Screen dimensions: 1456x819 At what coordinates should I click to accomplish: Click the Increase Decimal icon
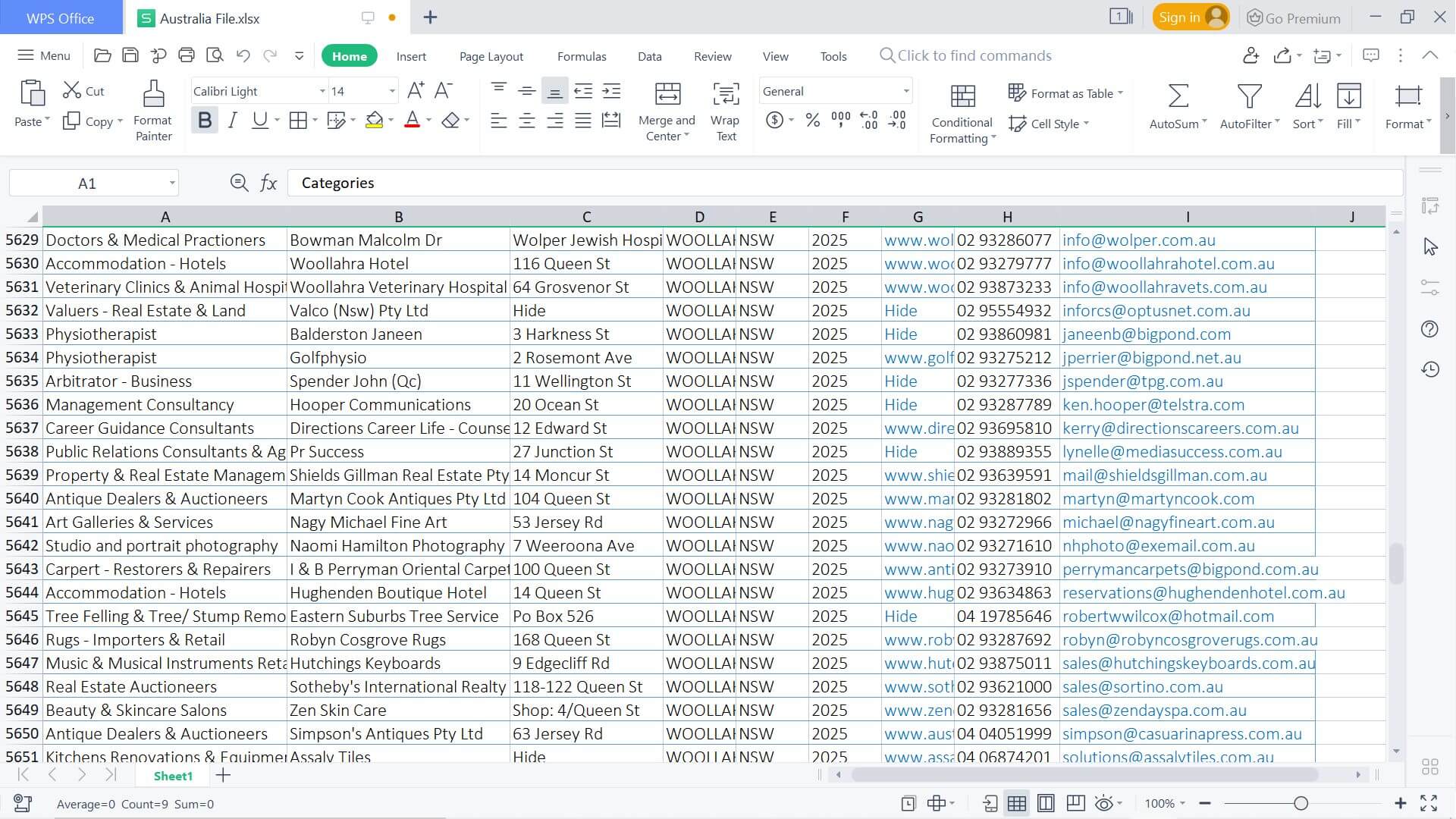pyautogui.click(x=868, y=119)
